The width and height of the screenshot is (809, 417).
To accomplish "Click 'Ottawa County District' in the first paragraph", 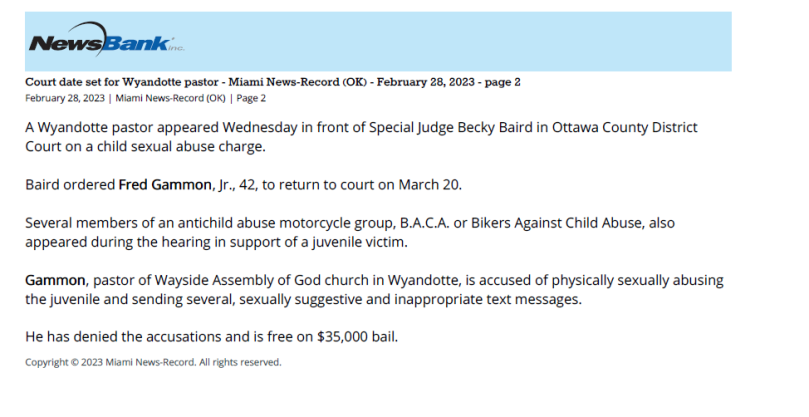I will click(625, 127).
